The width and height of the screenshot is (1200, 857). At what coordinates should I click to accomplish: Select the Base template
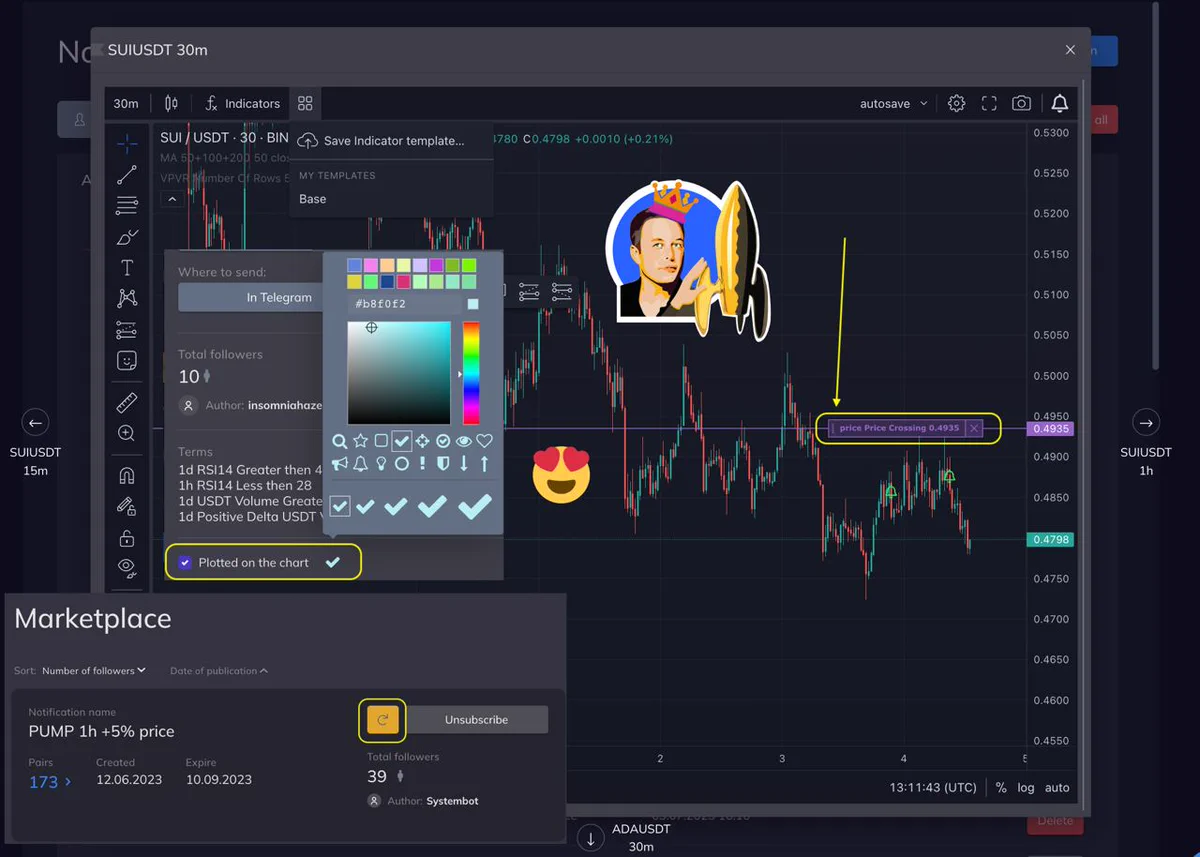tap(392, 199)
